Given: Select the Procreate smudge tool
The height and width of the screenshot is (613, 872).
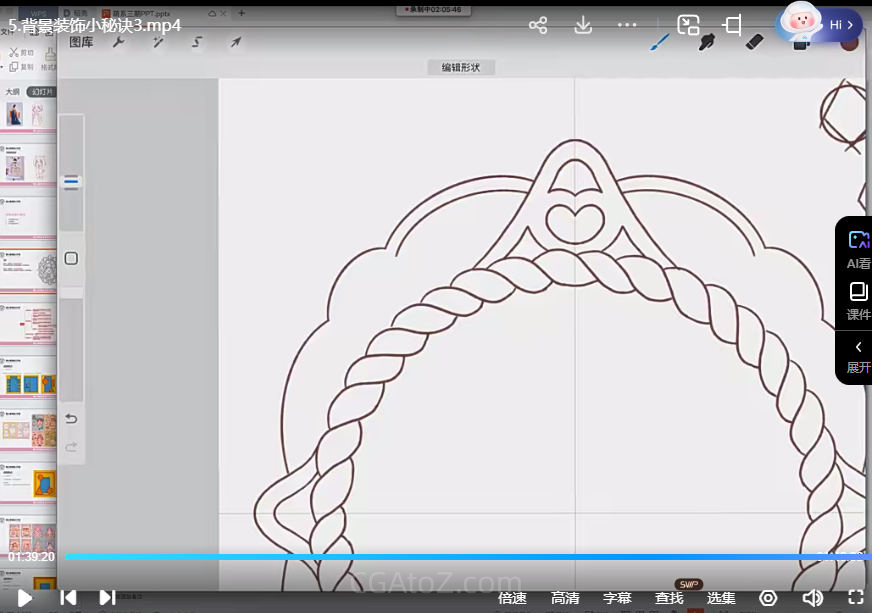Looking at the screenshot, I should 707,42.
